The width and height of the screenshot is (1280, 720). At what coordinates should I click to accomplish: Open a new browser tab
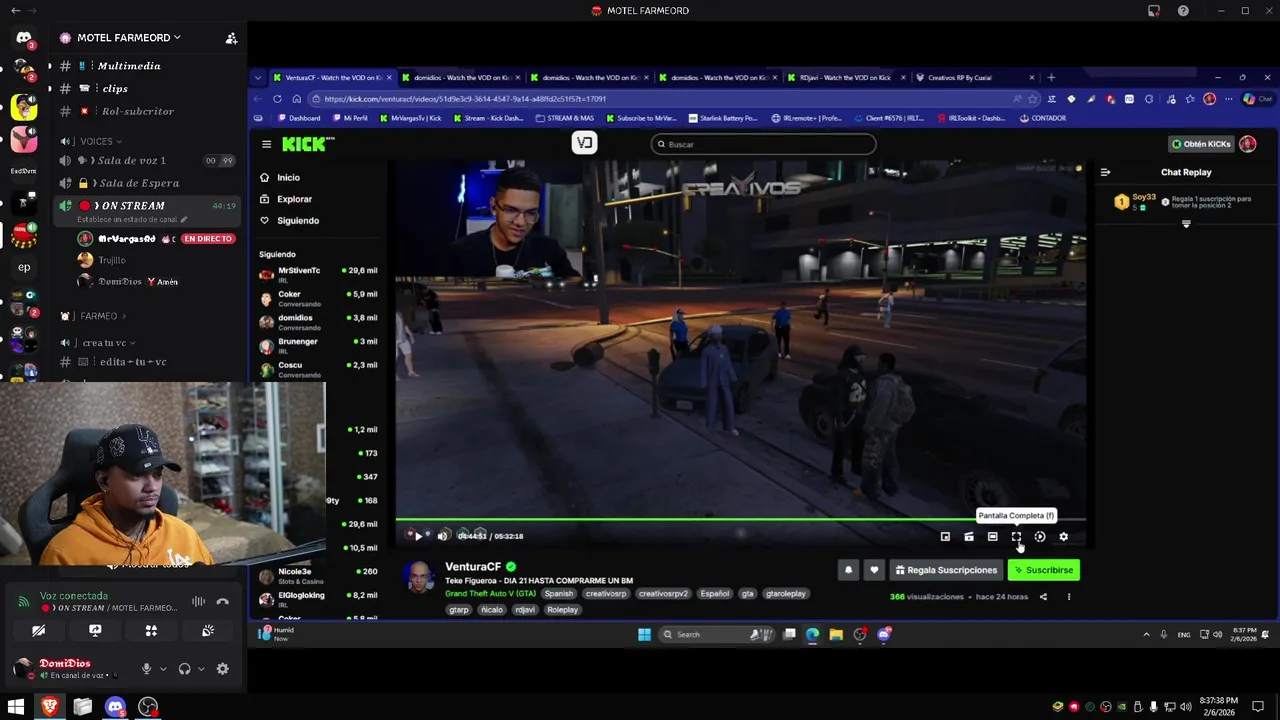(x=1050, y=77)
